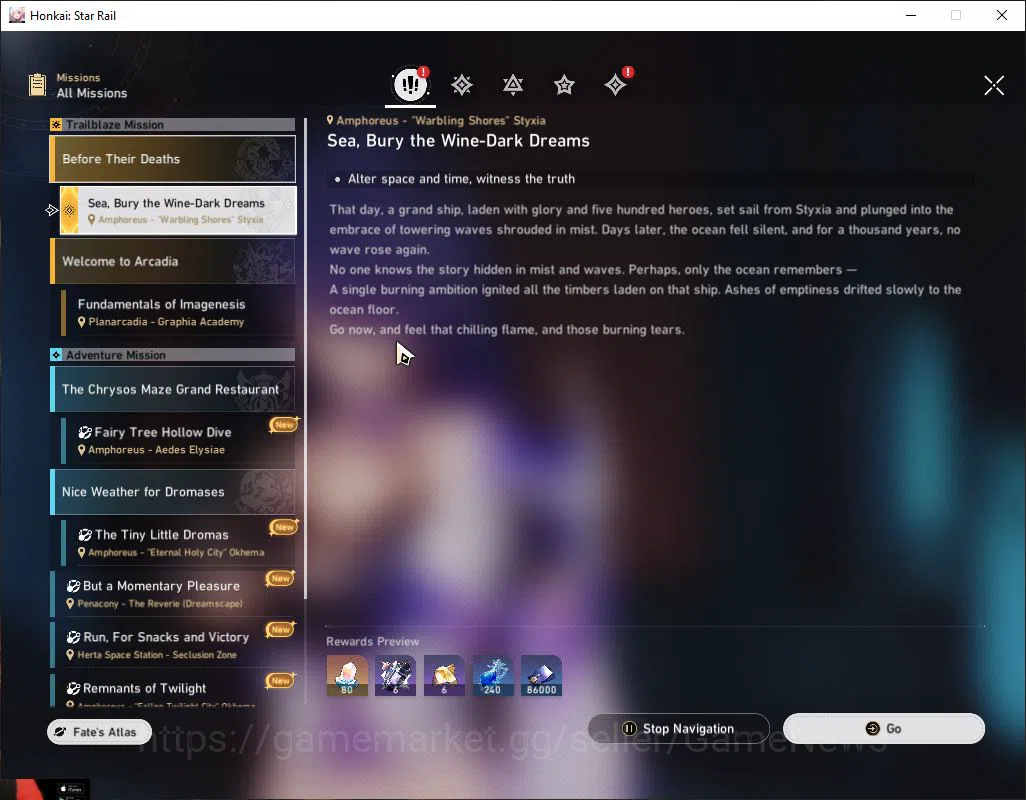
Task: Click the Adventure Mission header icon
Action: pos(56,355)
